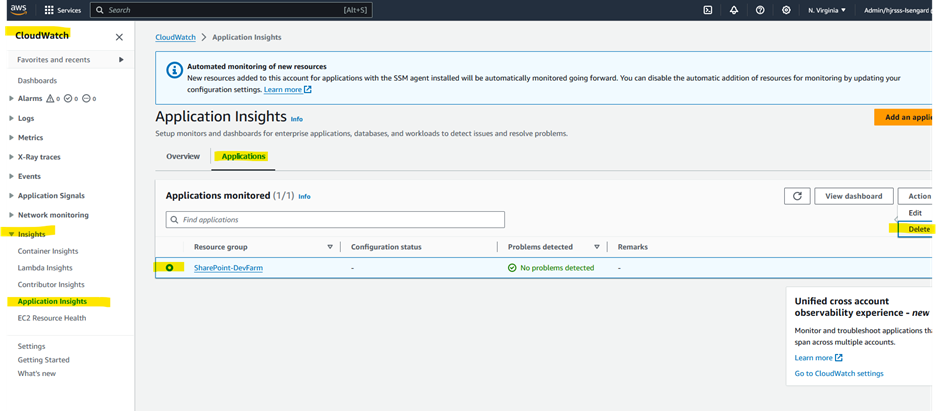Open the settings gear icon in header

pyautogui.click(x=787, y=10)
